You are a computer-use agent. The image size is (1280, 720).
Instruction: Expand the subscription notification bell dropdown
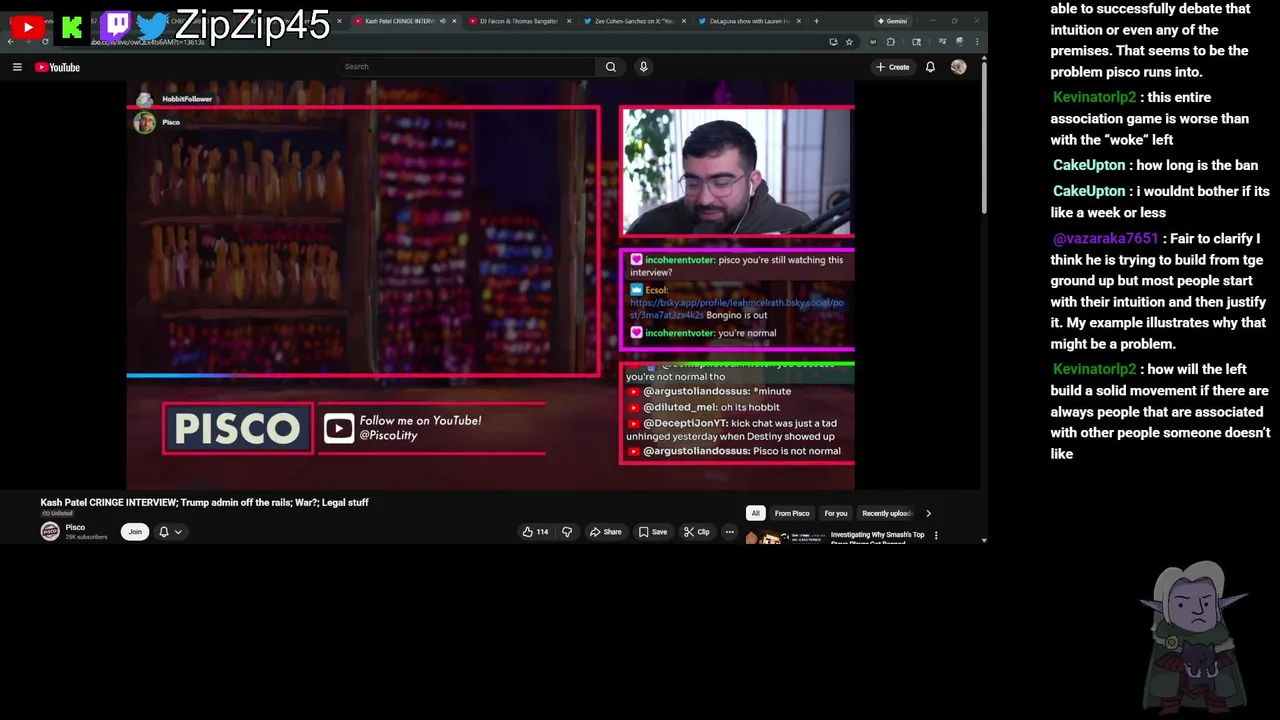click(x=171, y=532)
